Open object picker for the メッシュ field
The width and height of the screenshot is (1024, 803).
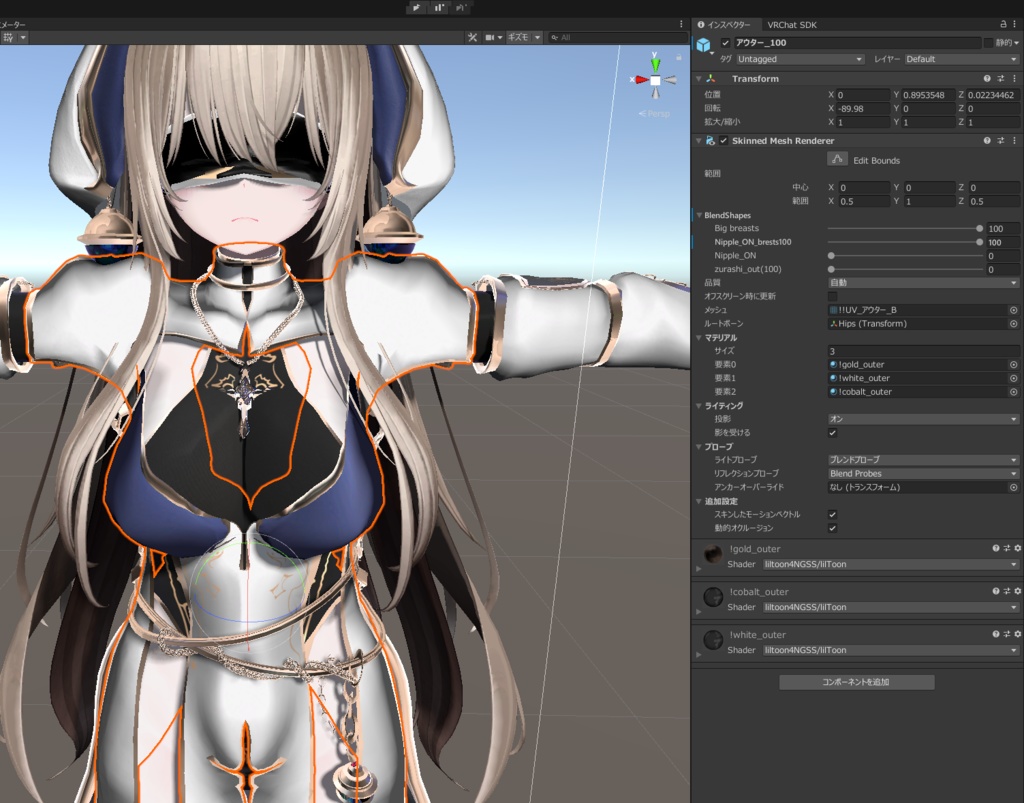pos(1014,310)
